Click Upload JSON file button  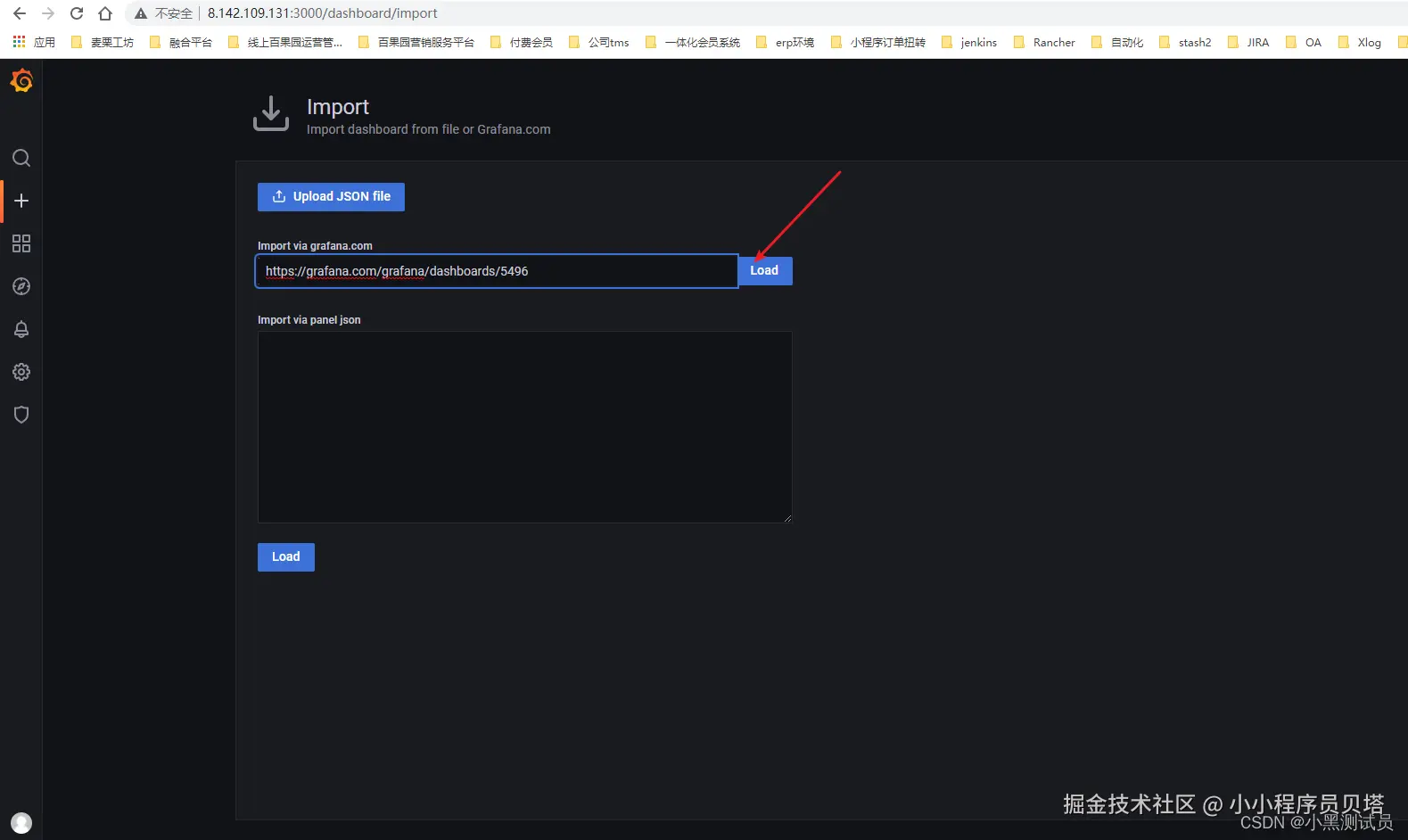(331, 197)
